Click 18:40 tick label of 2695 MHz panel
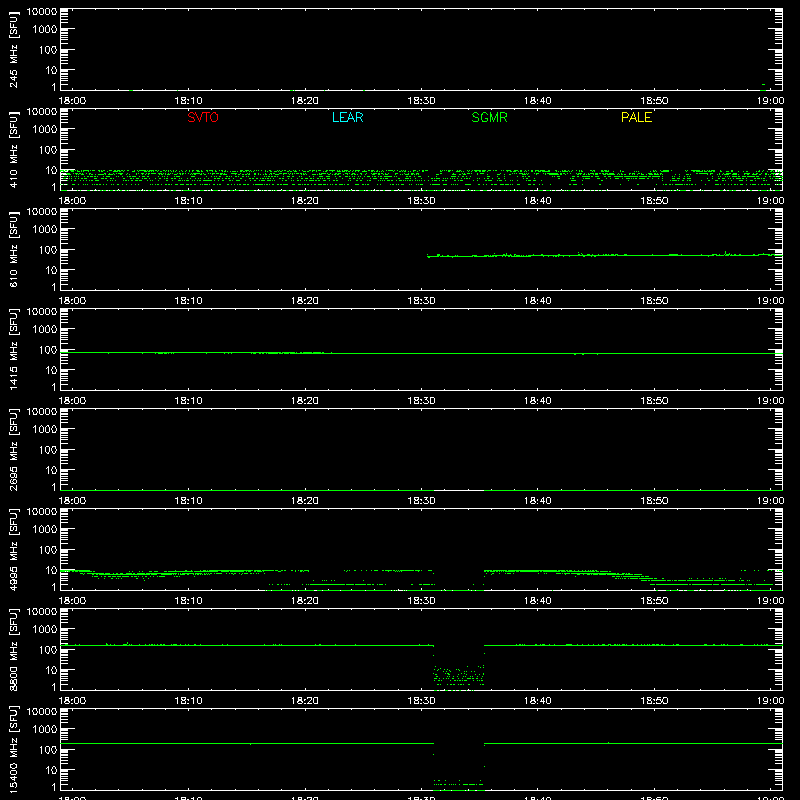 [x=537, y=501]
